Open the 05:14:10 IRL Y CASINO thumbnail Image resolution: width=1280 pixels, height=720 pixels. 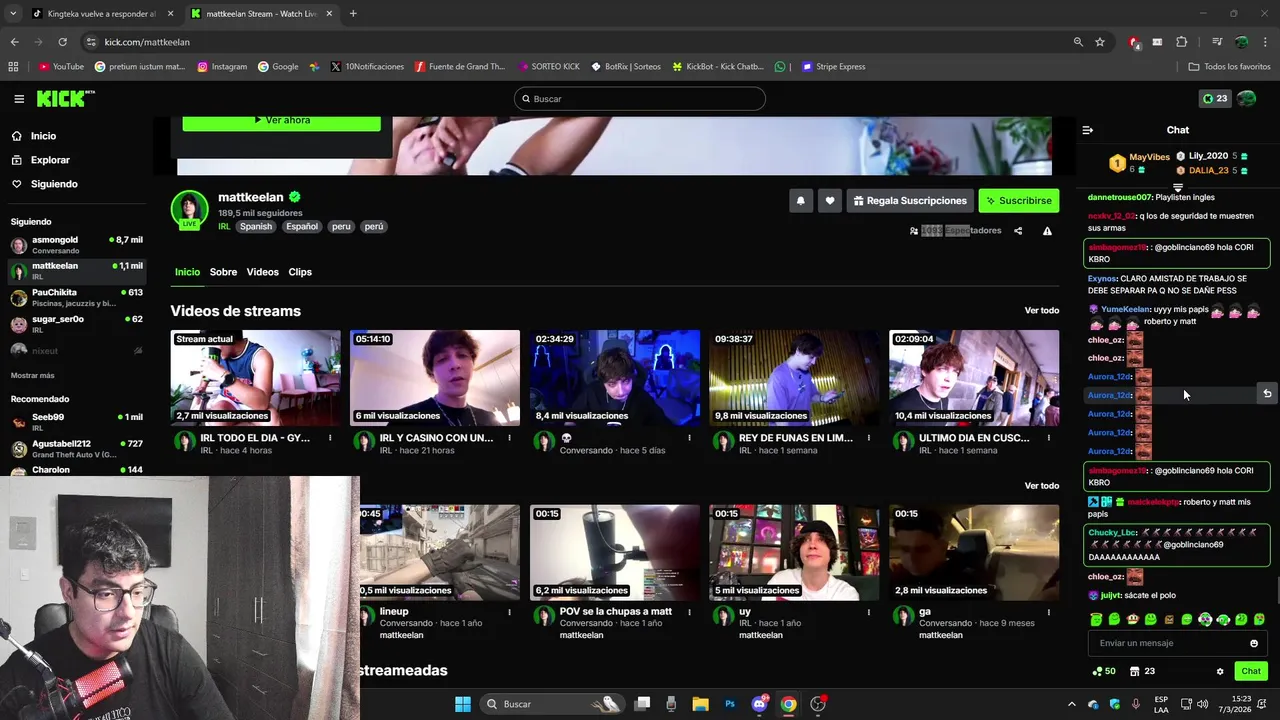[435, 378]
